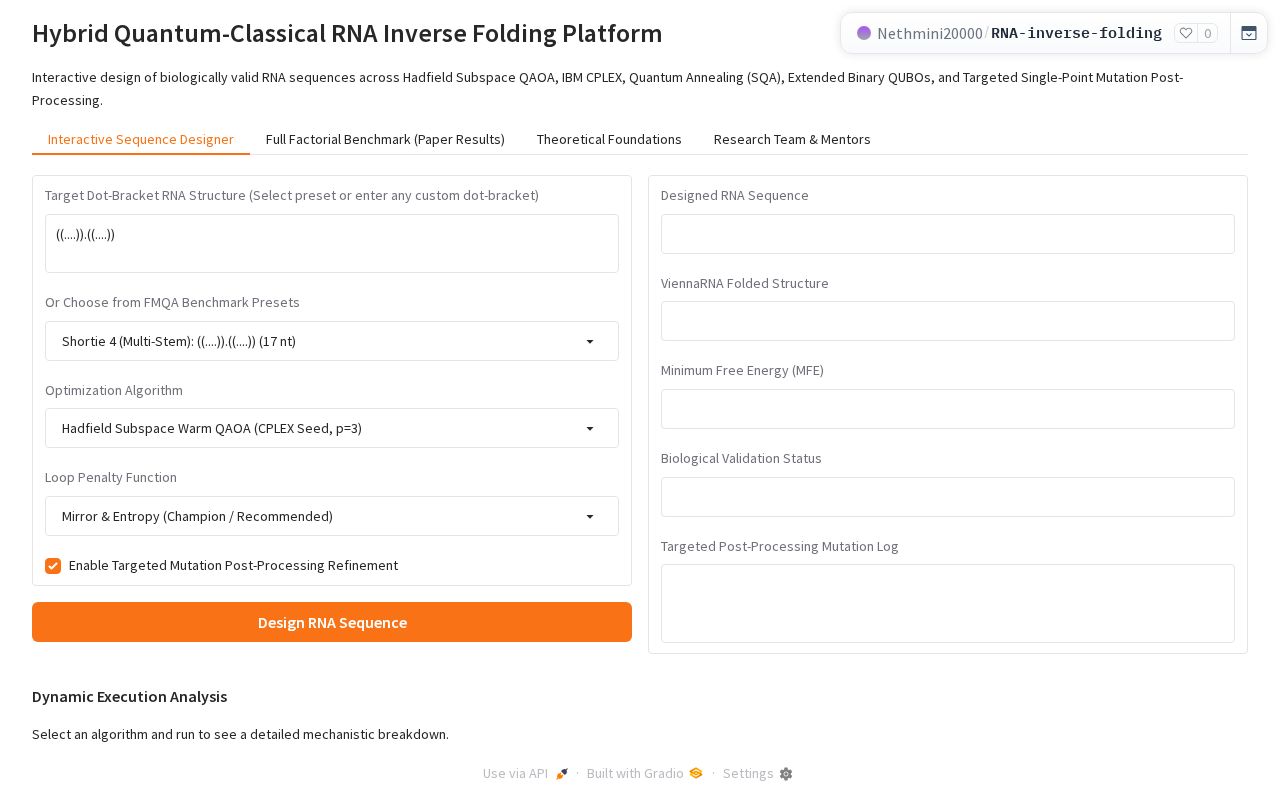Follow the Built with Gradio link
The width and height of the screenshot is (1280, 800).
pos(645,773)
